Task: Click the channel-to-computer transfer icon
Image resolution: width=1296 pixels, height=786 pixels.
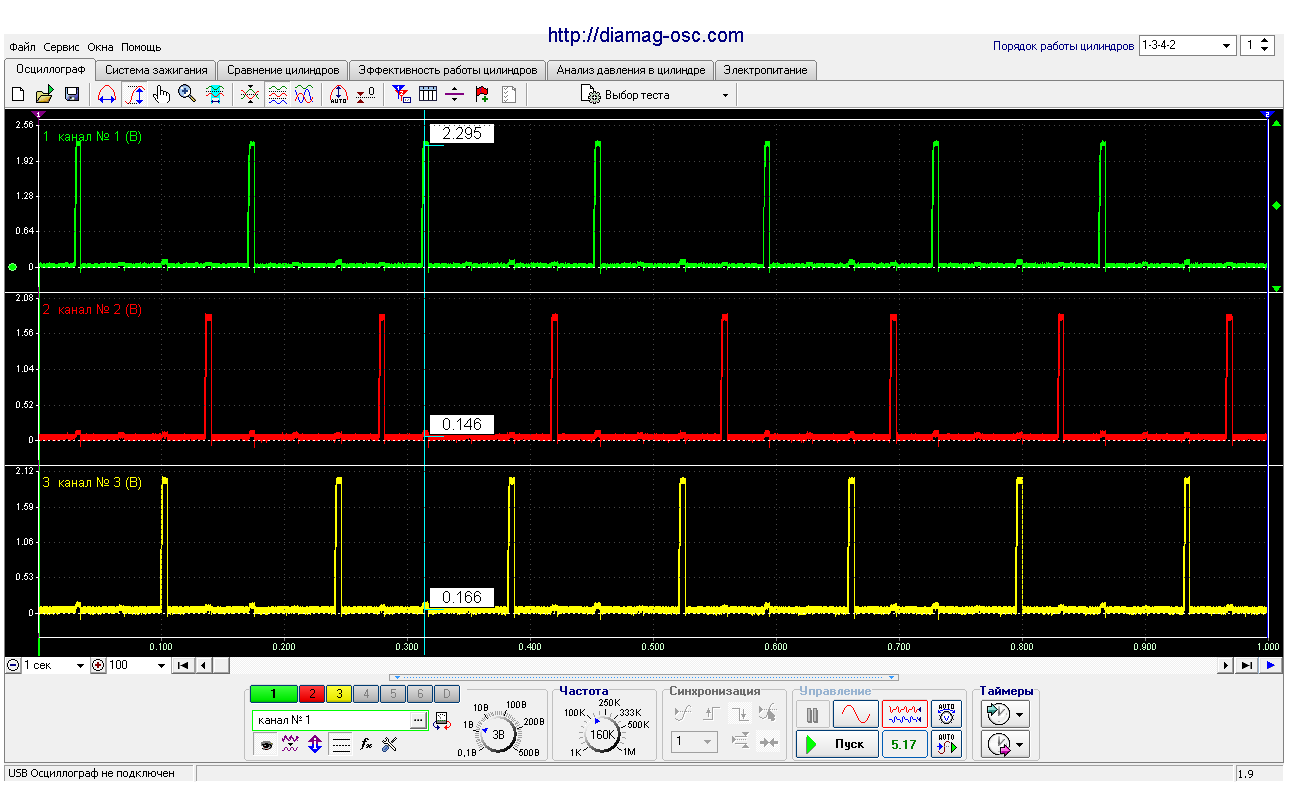Action: [x=441, y=720]
